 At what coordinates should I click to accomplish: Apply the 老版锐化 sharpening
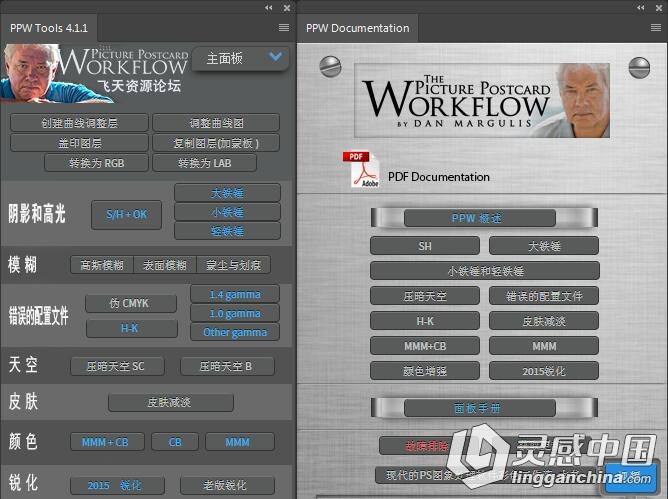click(227, 485)
